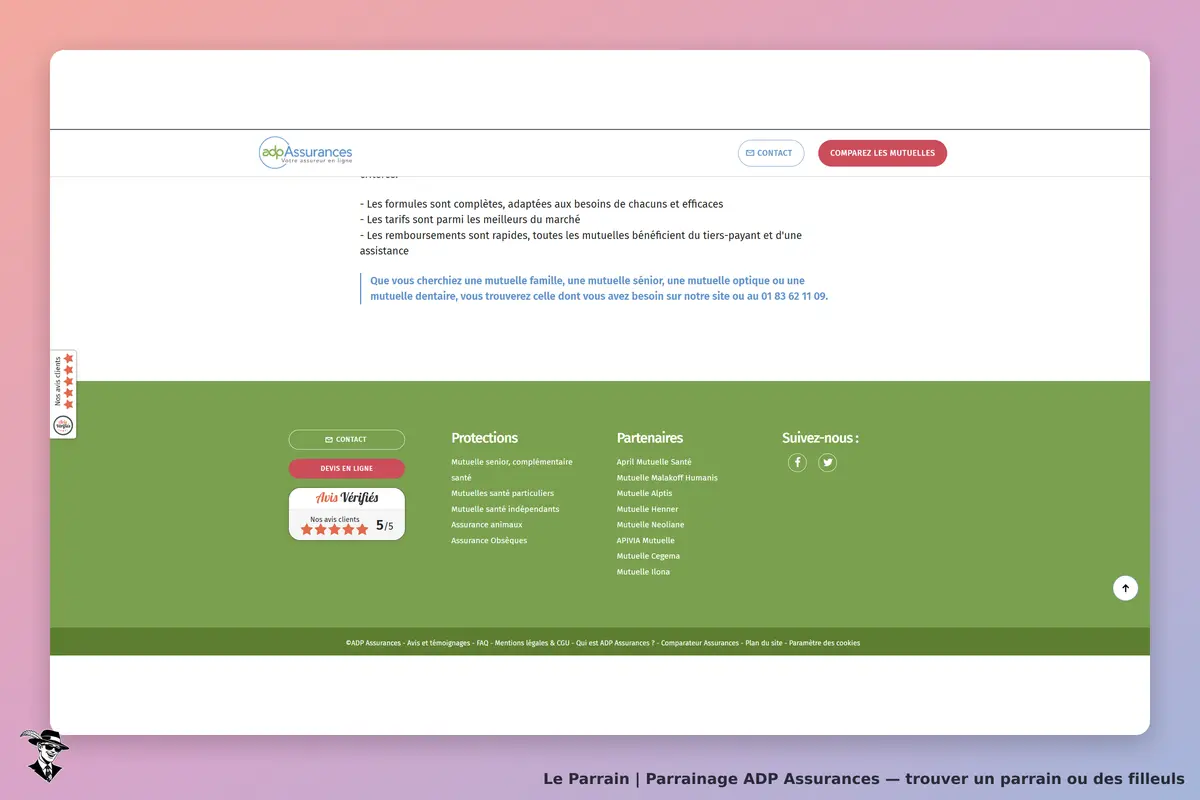Open the Twitter icon under Suivez-nous
Screen dimensions: 1200x800
point(827,462)
